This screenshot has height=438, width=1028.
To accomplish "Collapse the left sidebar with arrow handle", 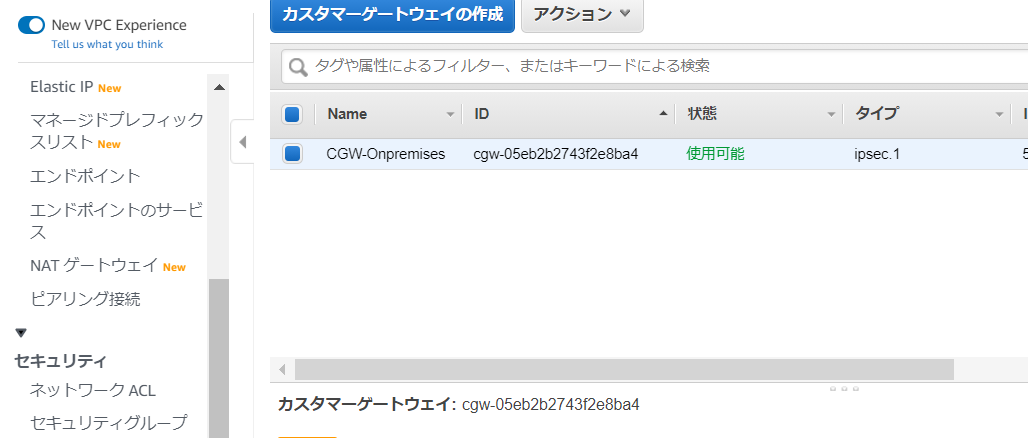I will (x=242, y=142).
